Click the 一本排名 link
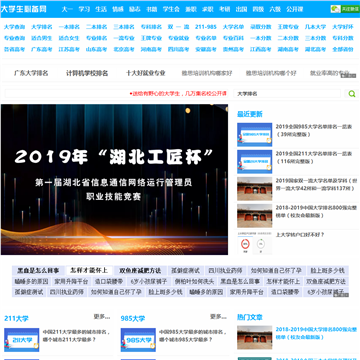 69,27
